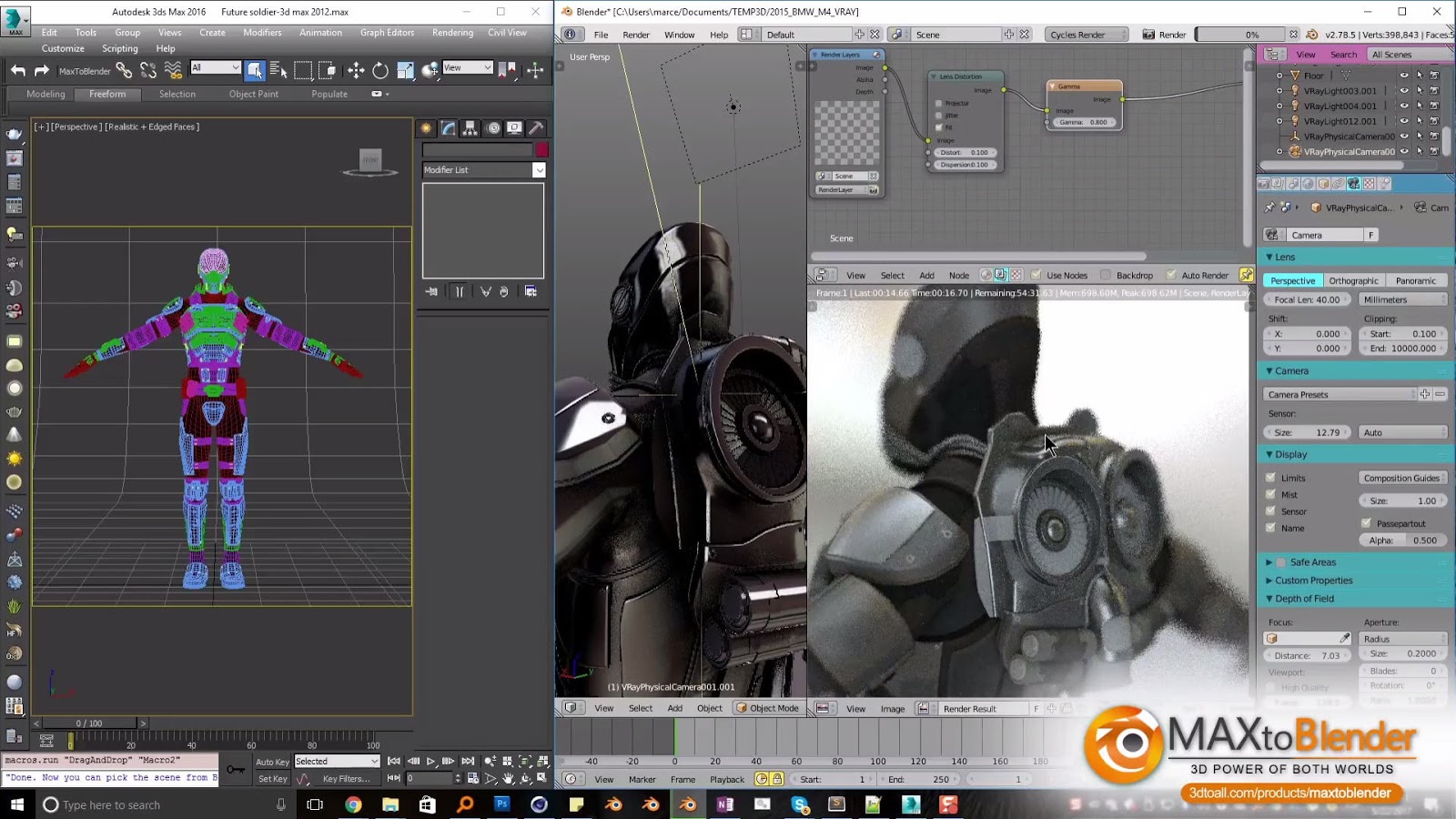Click the Render button in Blender header

tap(1163, 34)
